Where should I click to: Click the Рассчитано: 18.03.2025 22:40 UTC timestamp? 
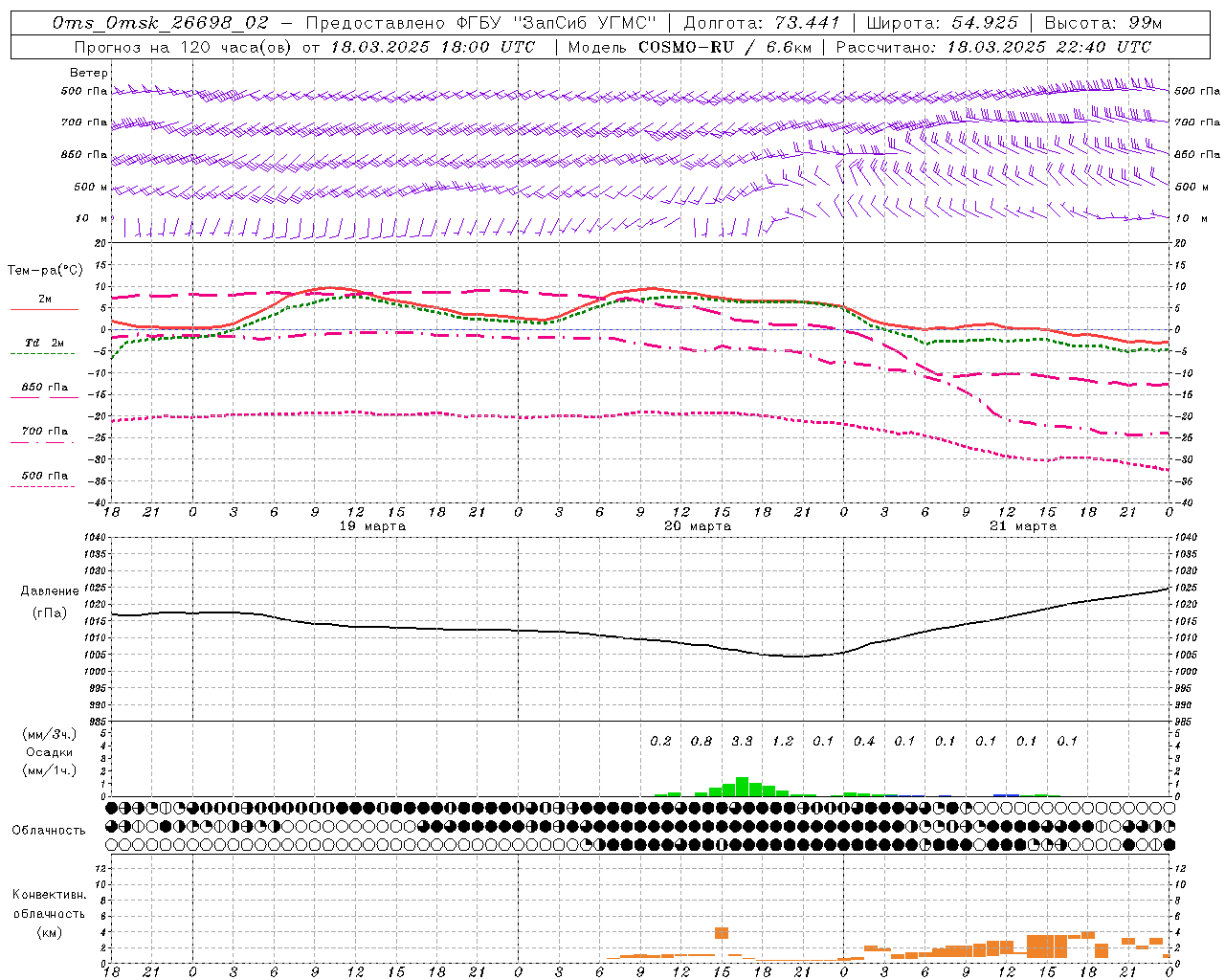pyautogui.click(x=993, y=47)
